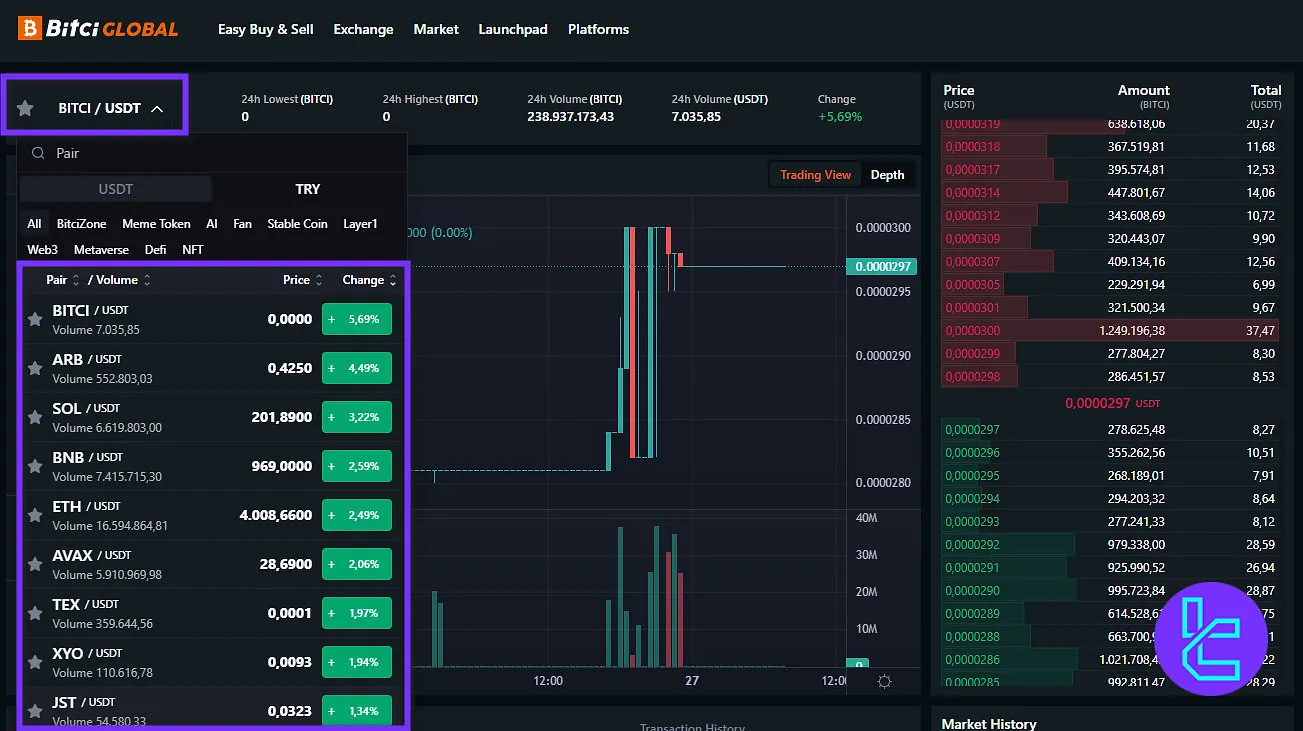
Task: Favorite the BITCI / USDT header pair star
Action: pyautogui.click(x=26, y=108)
